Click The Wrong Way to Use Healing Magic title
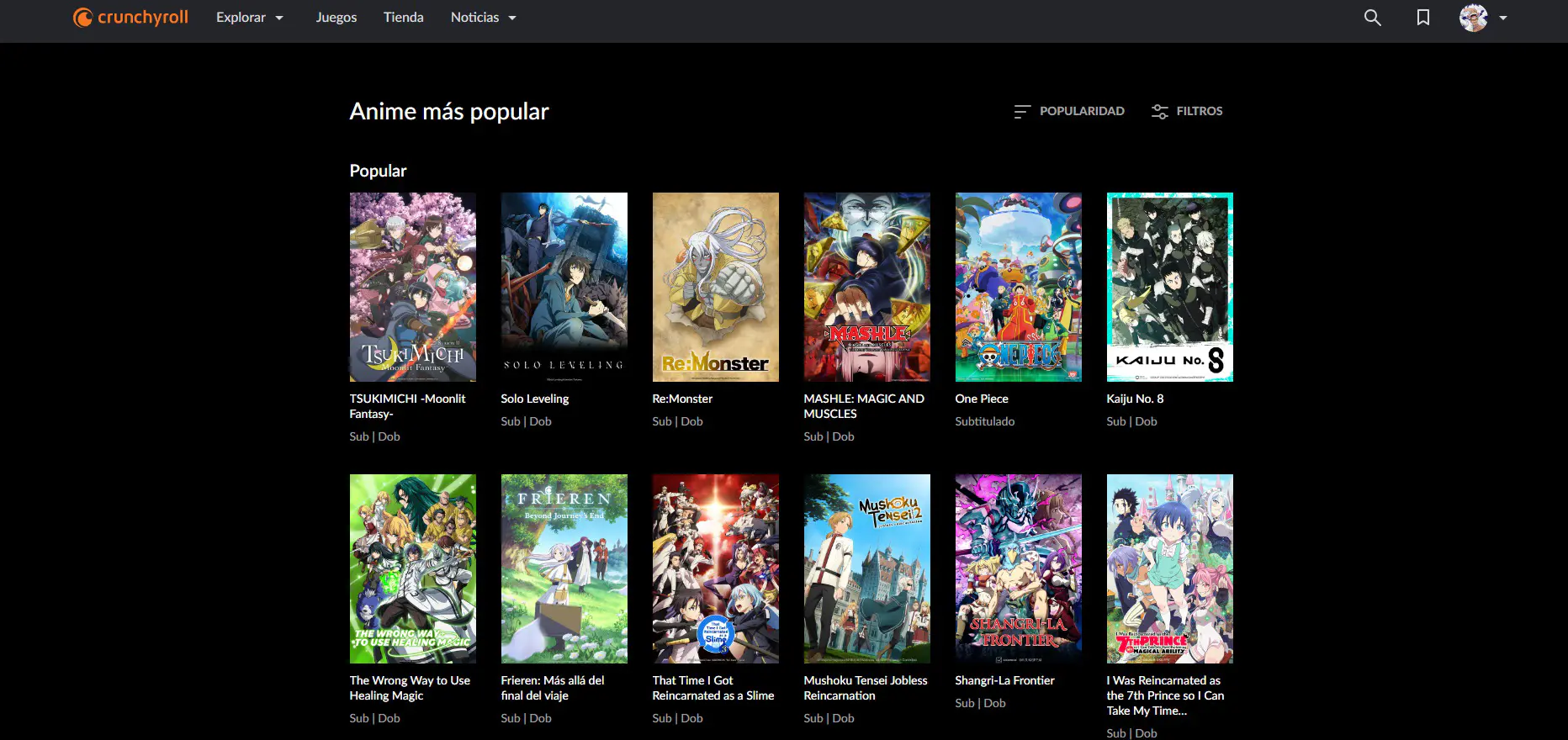1568x740 pixels. [410, 688]
